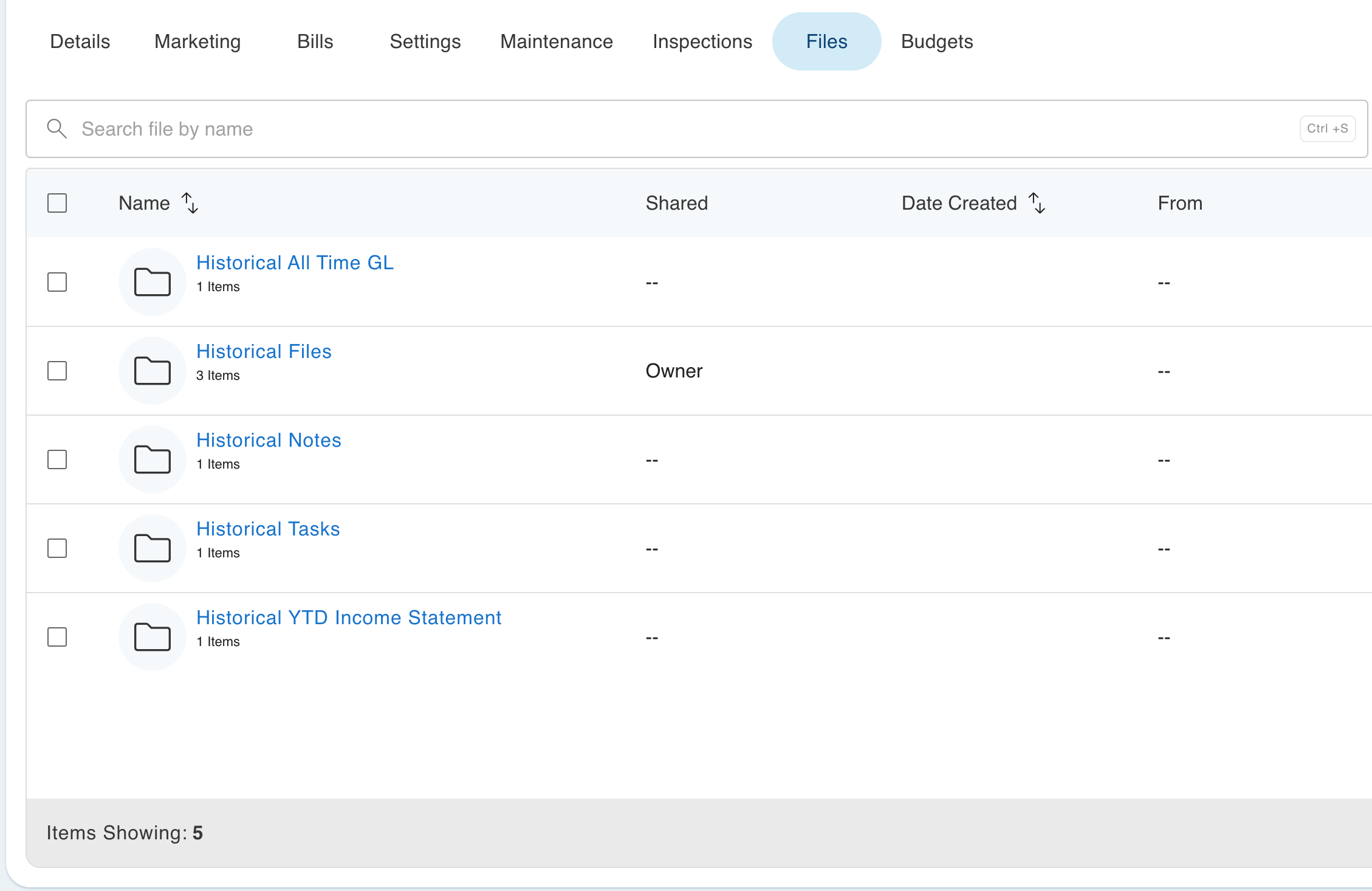Click the Items Showing: 5 status text
1372x891 pixels.
point(125,833)
